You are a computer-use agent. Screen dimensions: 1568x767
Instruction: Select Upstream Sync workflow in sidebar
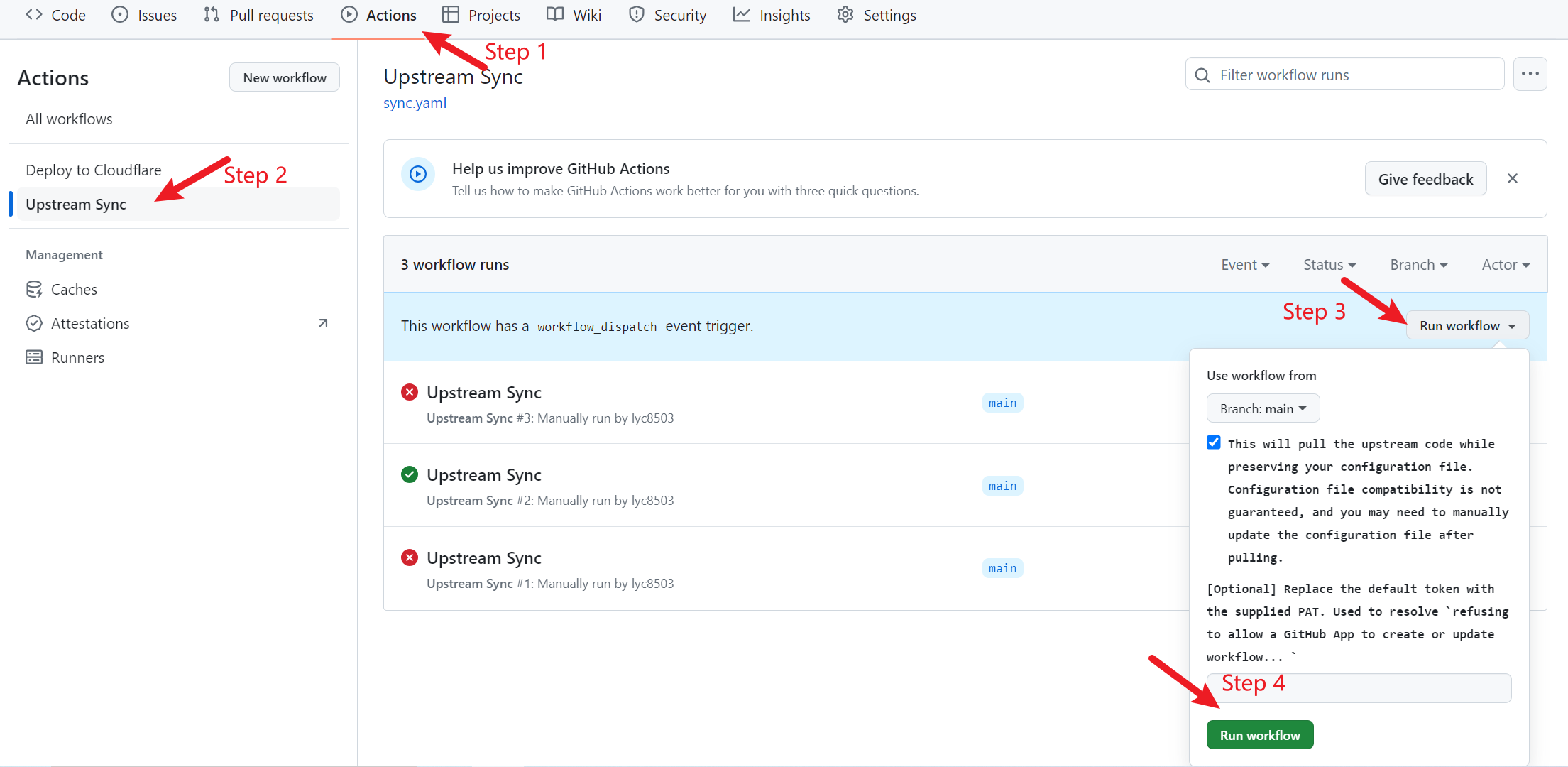[178, 204]
